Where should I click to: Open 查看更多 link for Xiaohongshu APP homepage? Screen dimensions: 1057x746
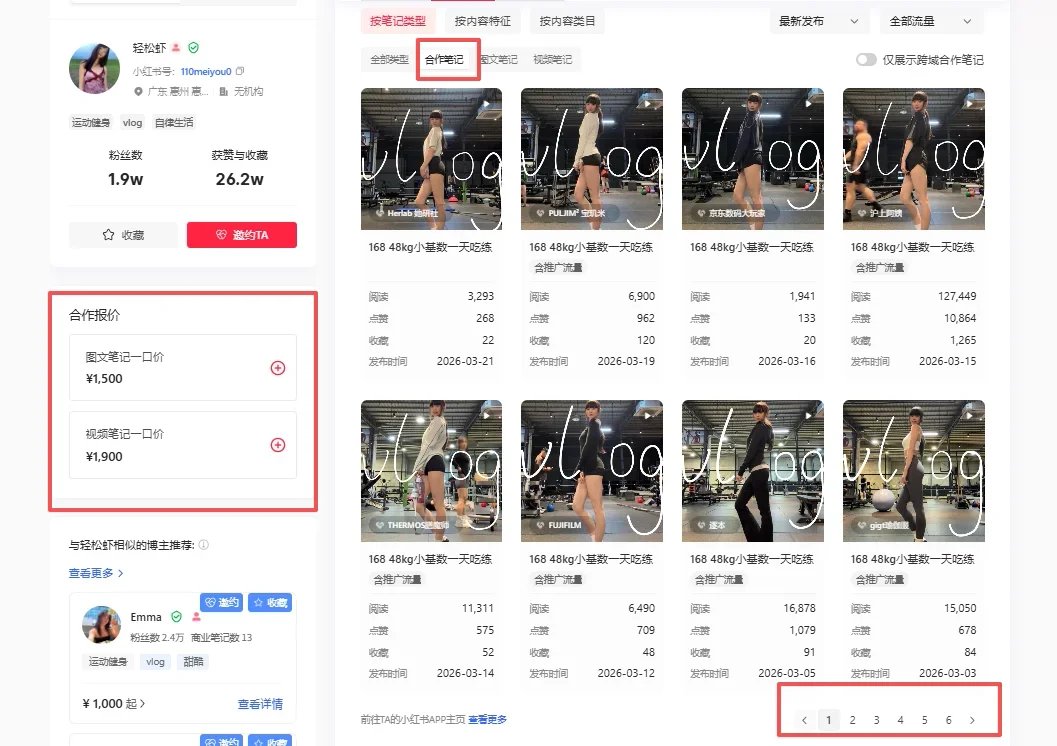[487, 720]
